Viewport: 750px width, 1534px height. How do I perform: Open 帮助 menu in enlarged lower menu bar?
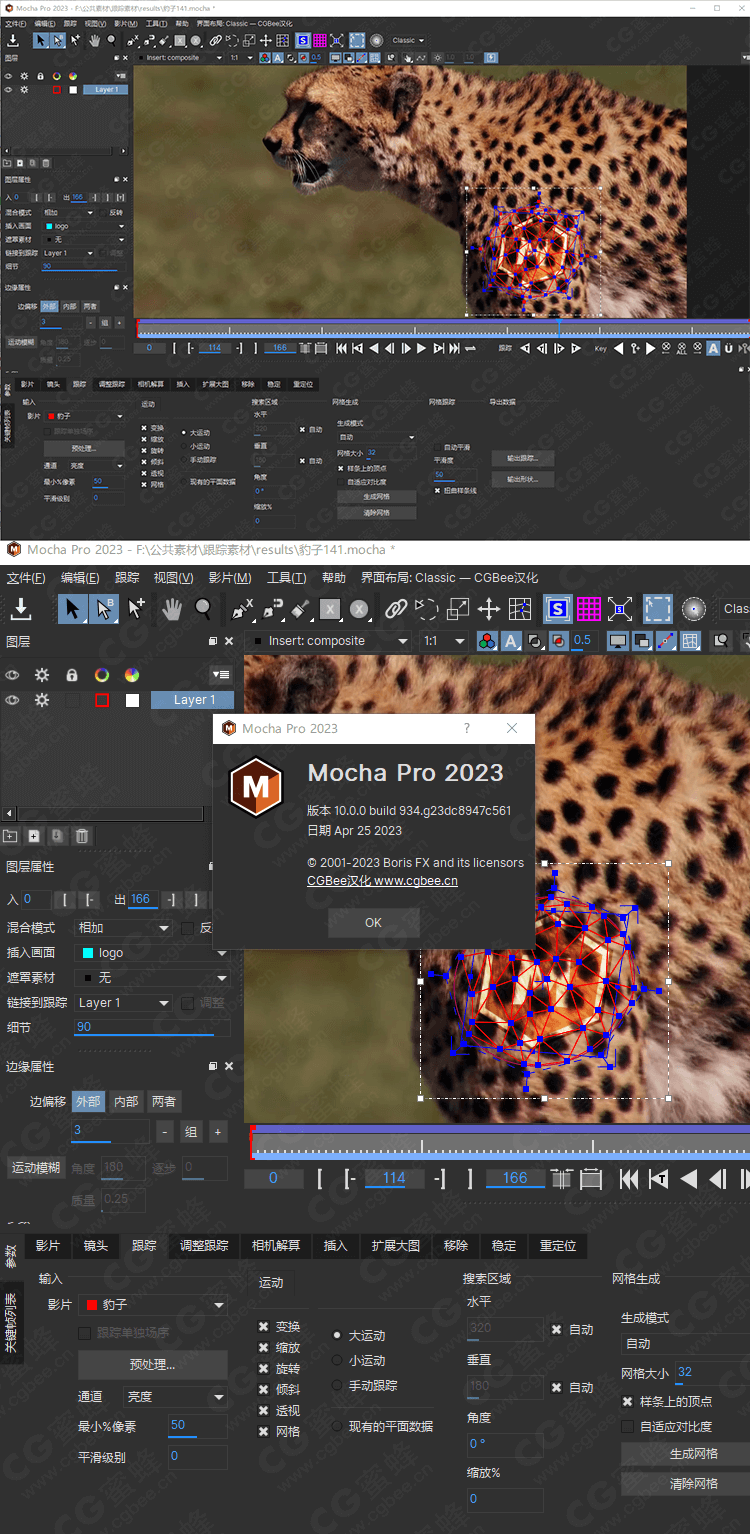(x=334, y=578)
